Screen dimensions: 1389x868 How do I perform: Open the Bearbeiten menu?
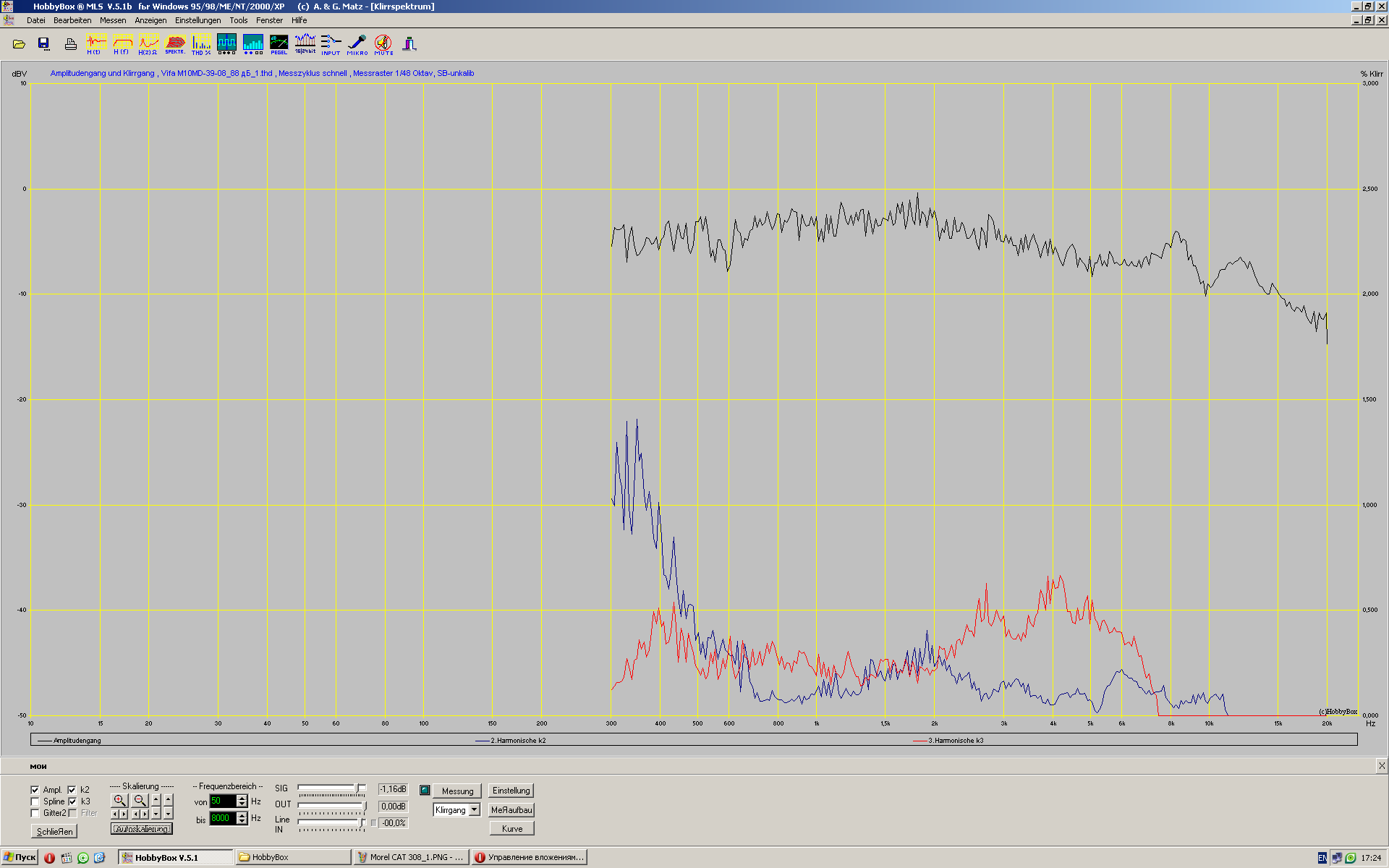tap(72, 20)
